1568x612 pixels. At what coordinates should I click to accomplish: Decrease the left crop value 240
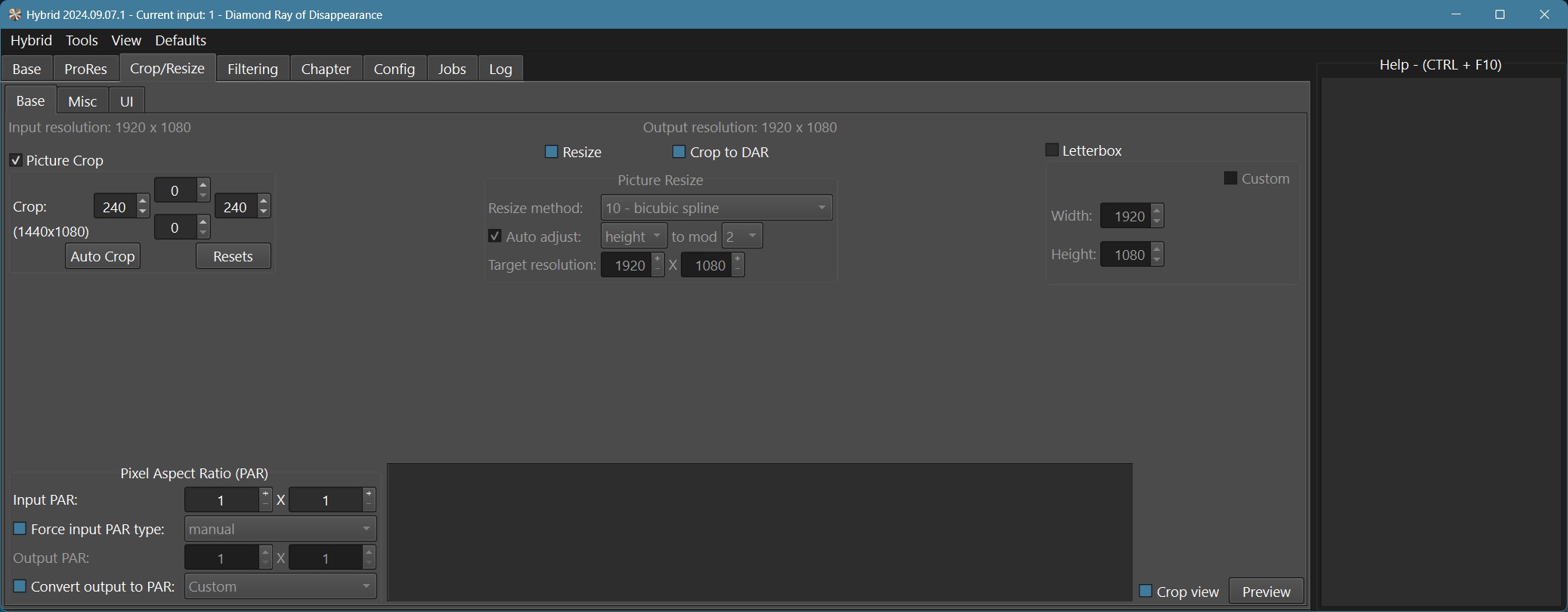(x=143, y=212)
